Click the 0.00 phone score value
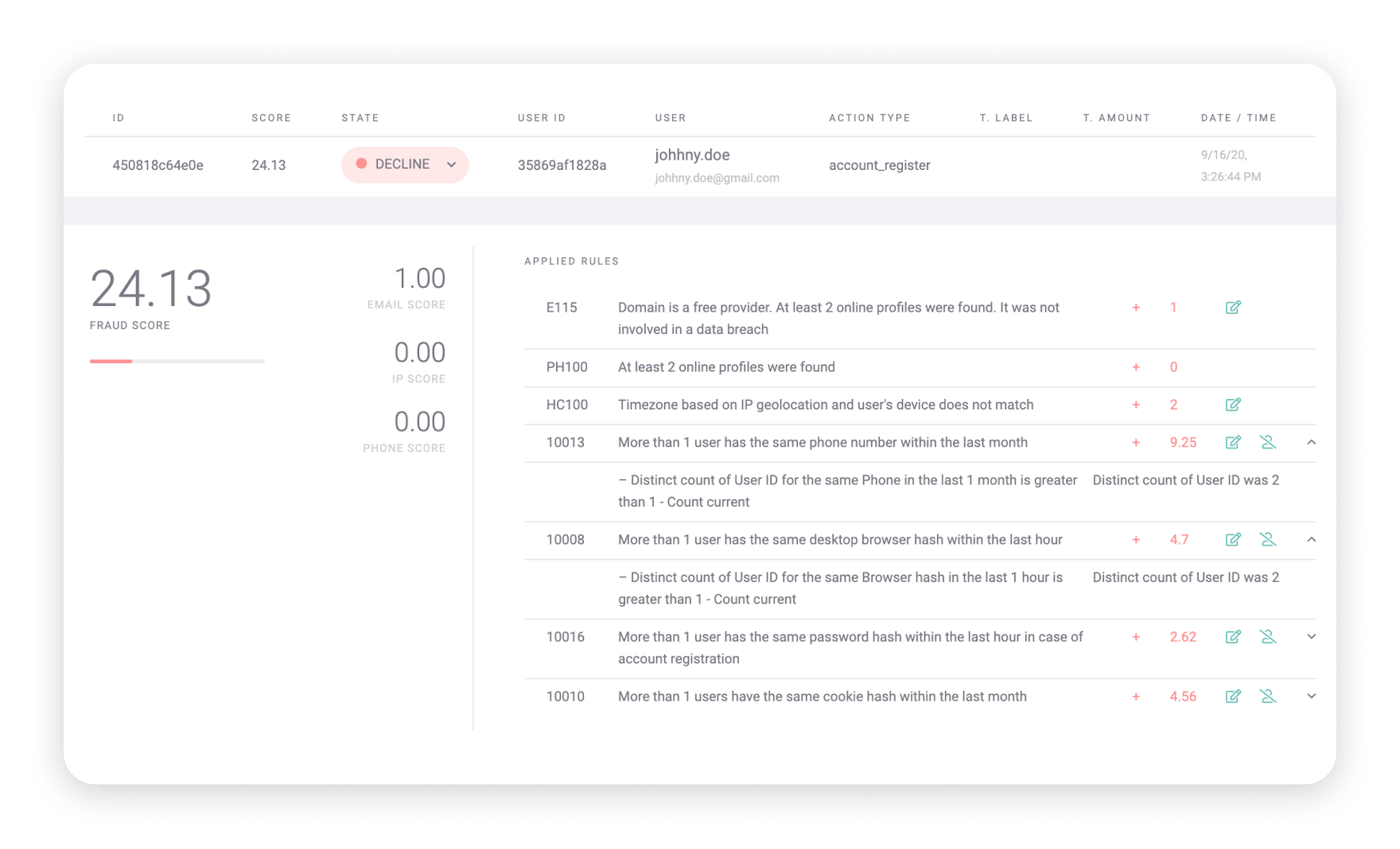The height and width of the screenshot is (849, 1400). click(420, 422)
